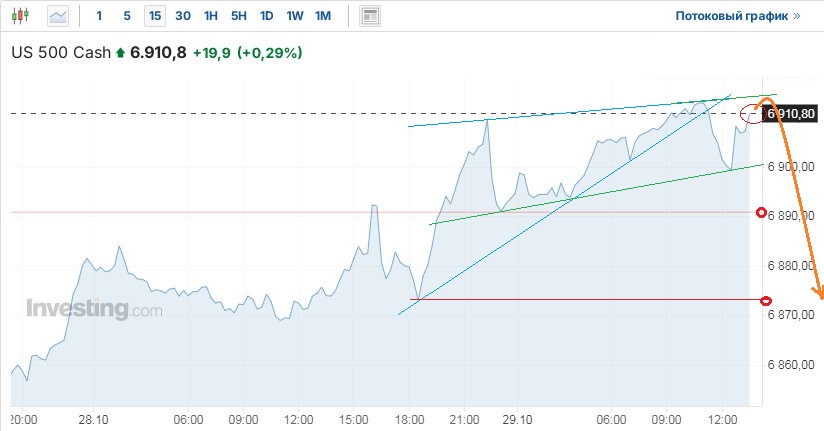The width and height of the screenshot is (824, 431).
Task: Switch to candlestick chart type
Action: click(23, 16)
